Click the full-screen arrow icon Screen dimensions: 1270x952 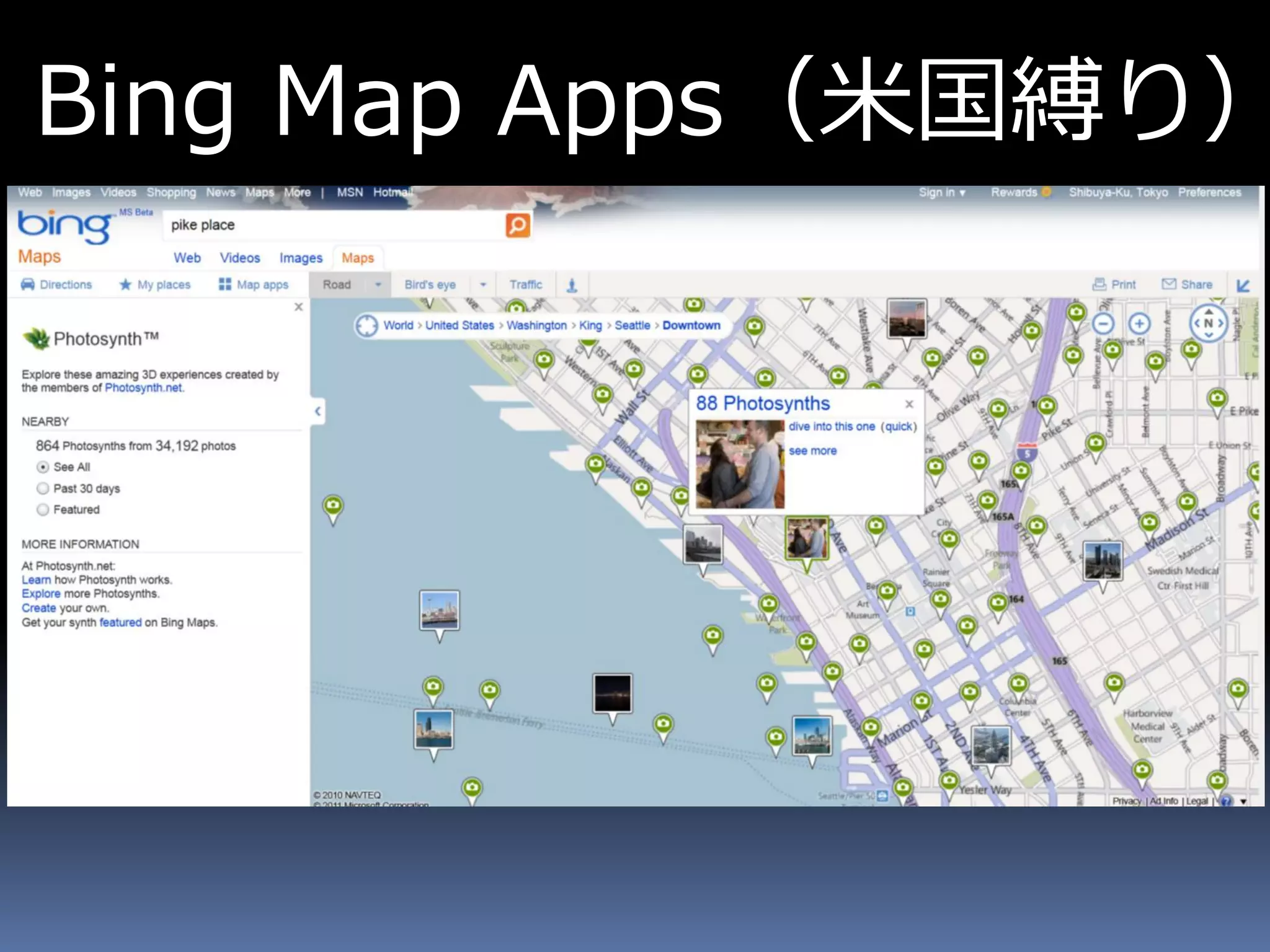point(1243,285)
